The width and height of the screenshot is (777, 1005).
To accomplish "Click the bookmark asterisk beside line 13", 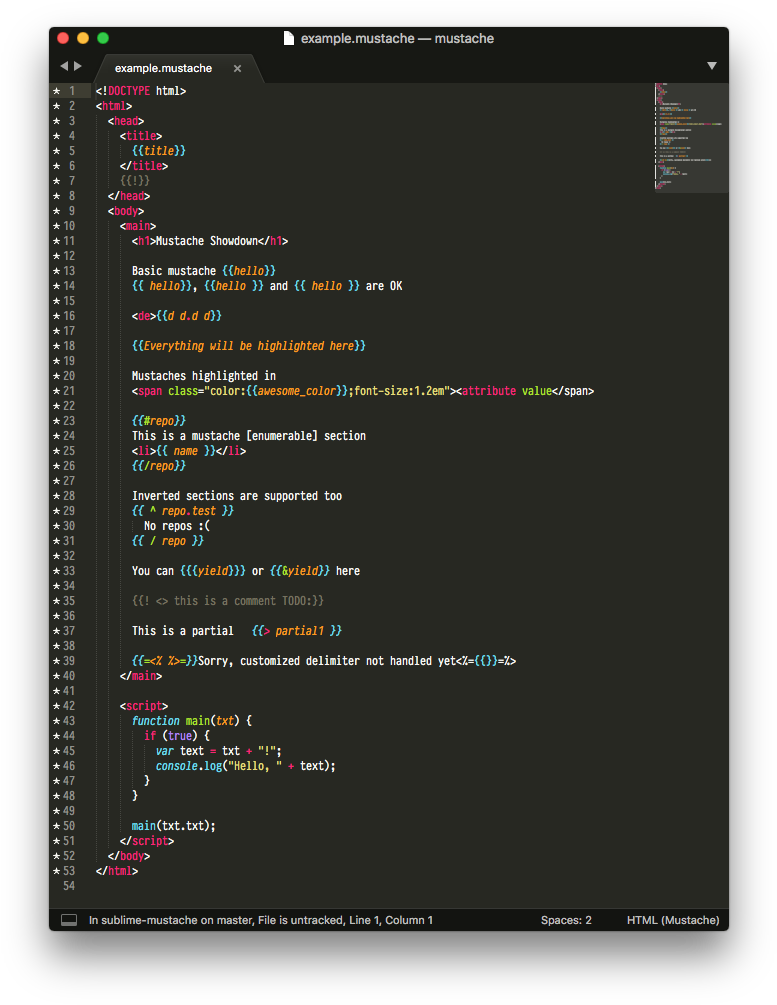I will coord(57,270).
